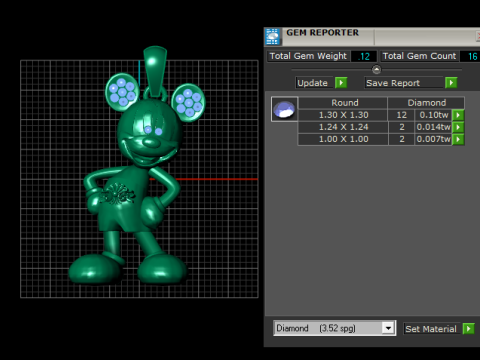The height and width of the screenshot is (360, 480).
Task: Click the Total Gem Count label
Action: (x=419, y=56)
